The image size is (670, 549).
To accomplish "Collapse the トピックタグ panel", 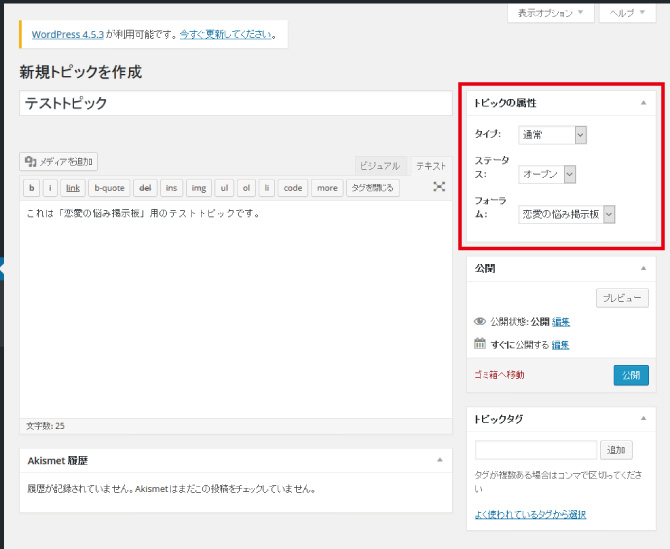I will (x=644, y=418).
